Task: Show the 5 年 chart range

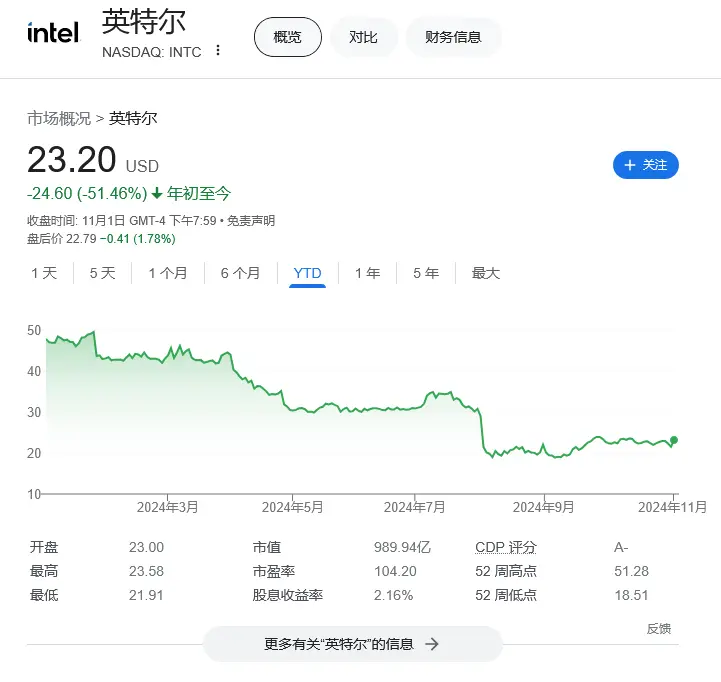Action: [x=426, y=273]
